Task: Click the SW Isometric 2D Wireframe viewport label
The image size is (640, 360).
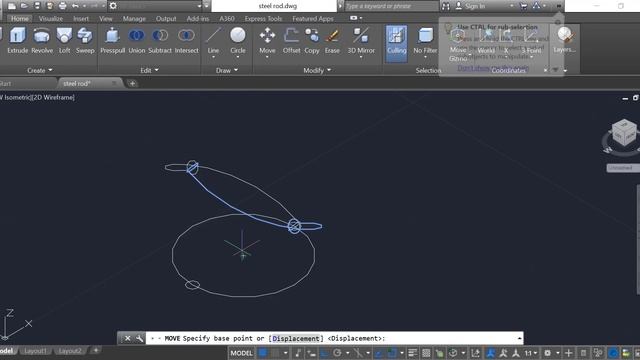Action: pyautogui.click(x=38, y=97)
